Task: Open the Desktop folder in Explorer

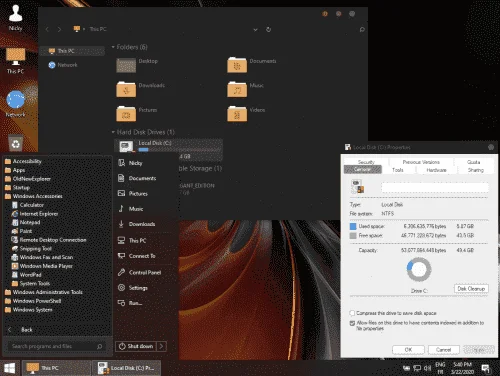Action: [137, 64]
